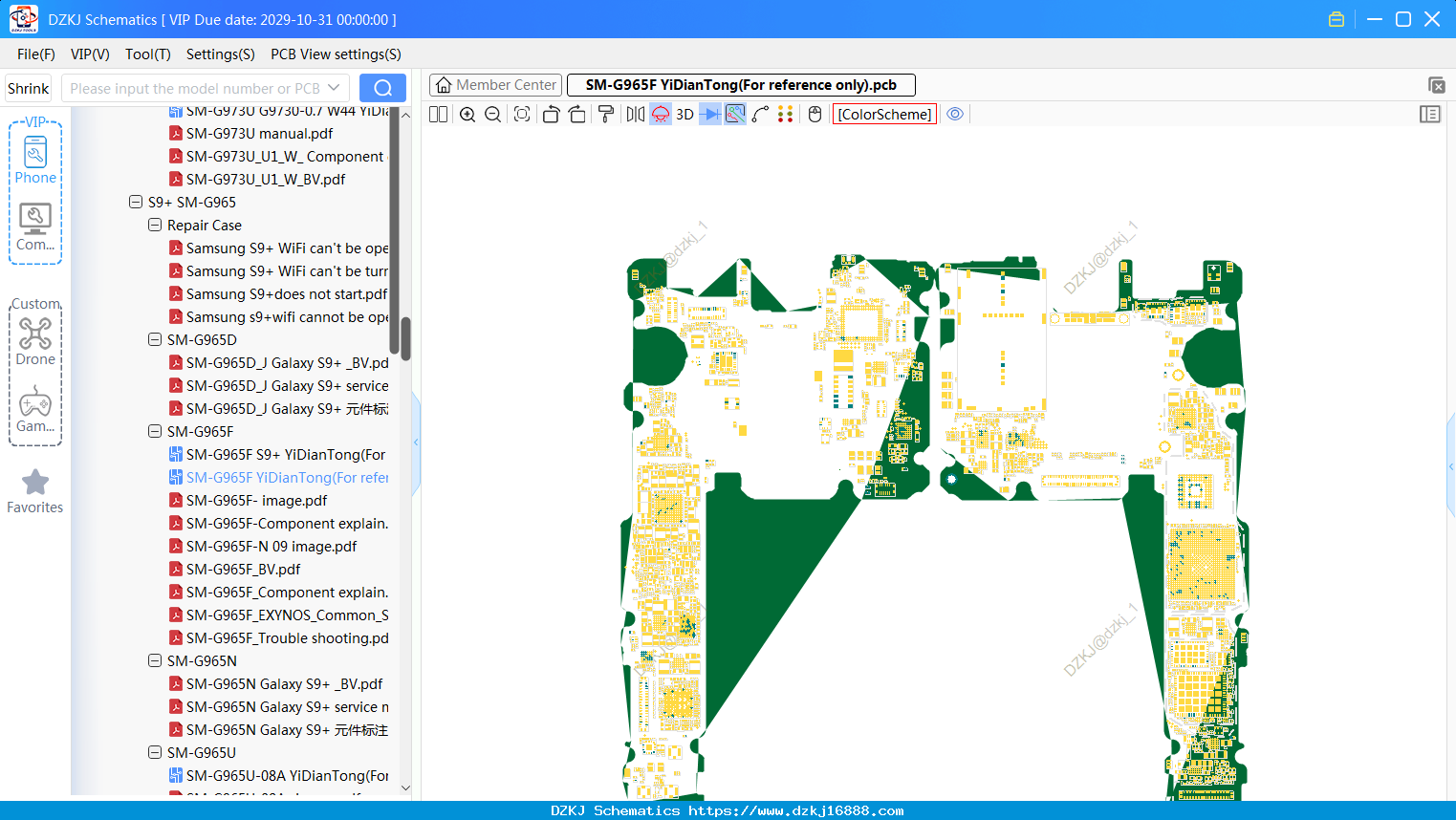Select the Phone category icon
The image size is (1456, 820).
tap(35, 160)
